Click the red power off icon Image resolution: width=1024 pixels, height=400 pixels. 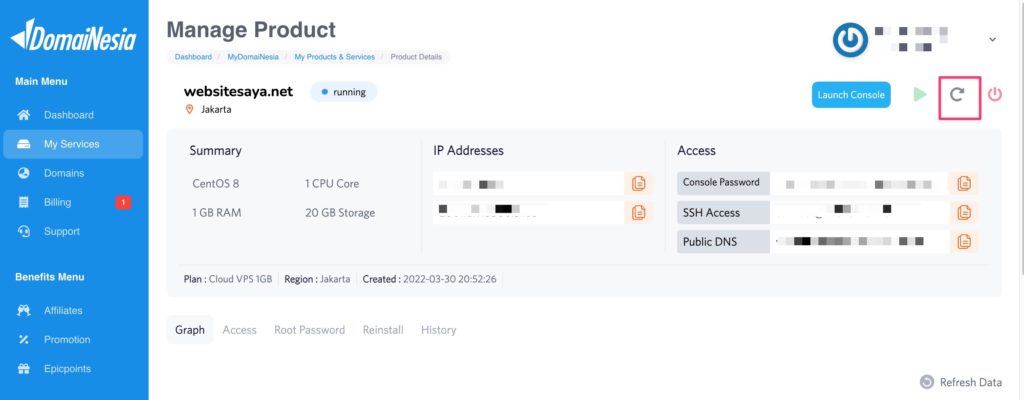[995, 95]
